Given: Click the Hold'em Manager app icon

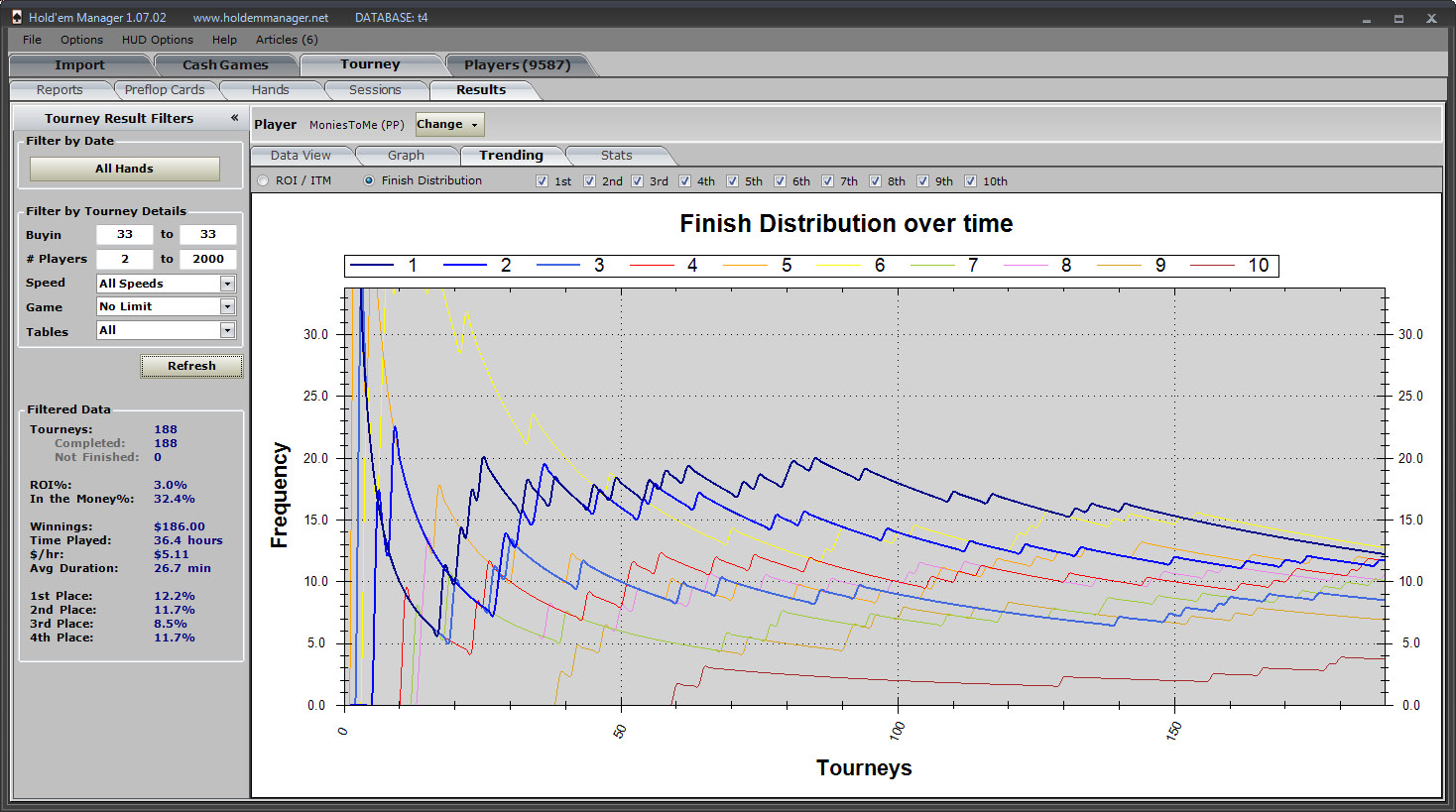Looking at the screenshot, I should [x=16, y=17].
